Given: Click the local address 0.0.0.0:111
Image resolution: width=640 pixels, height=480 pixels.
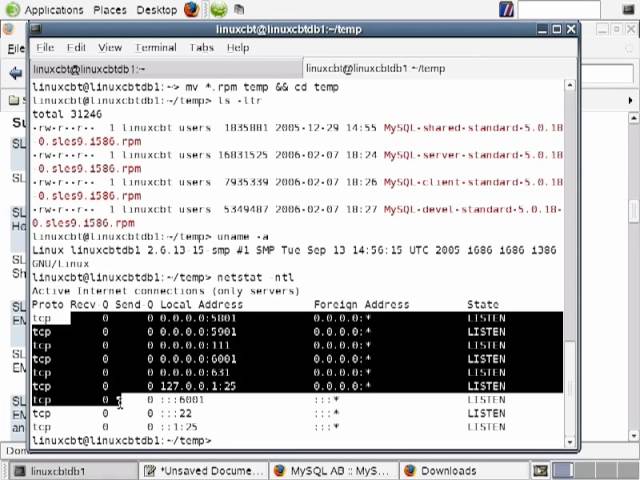Looking at the screenshot, I should (x=195, y=345).
